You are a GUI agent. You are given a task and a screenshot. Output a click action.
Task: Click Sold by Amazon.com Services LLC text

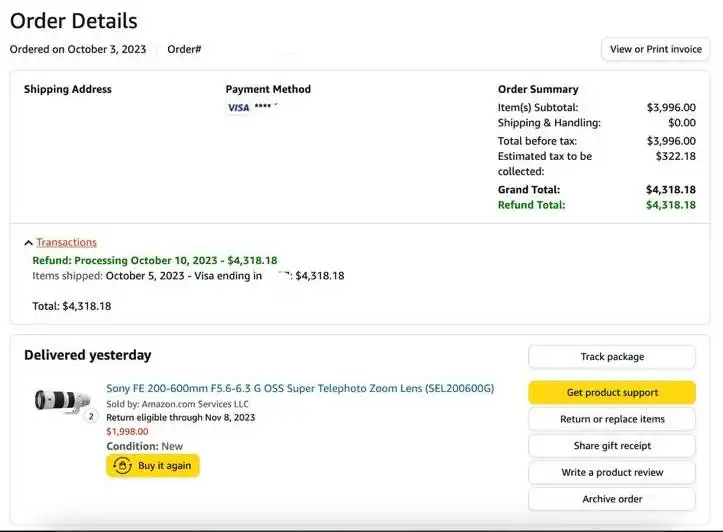click(178, 404)
